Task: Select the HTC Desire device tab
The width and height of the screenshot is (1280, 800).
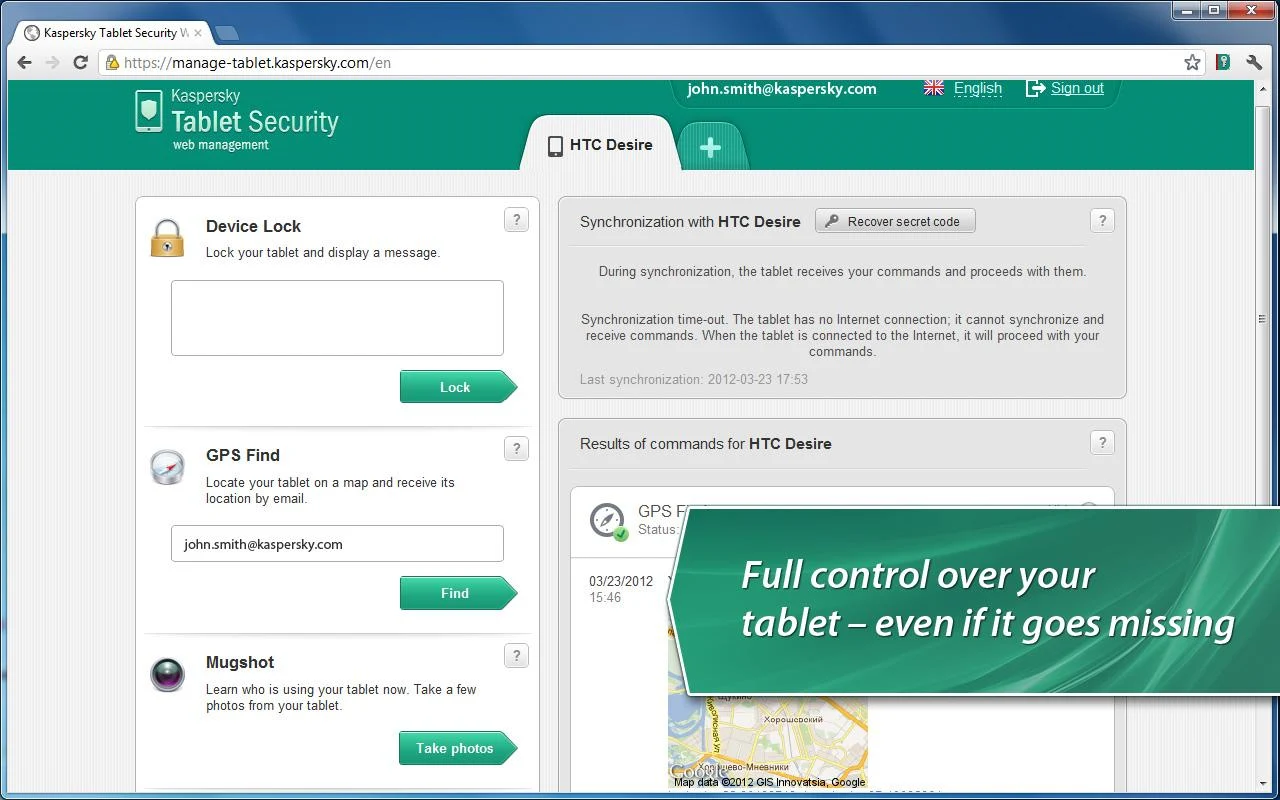Action: click(x=600, y=145)
